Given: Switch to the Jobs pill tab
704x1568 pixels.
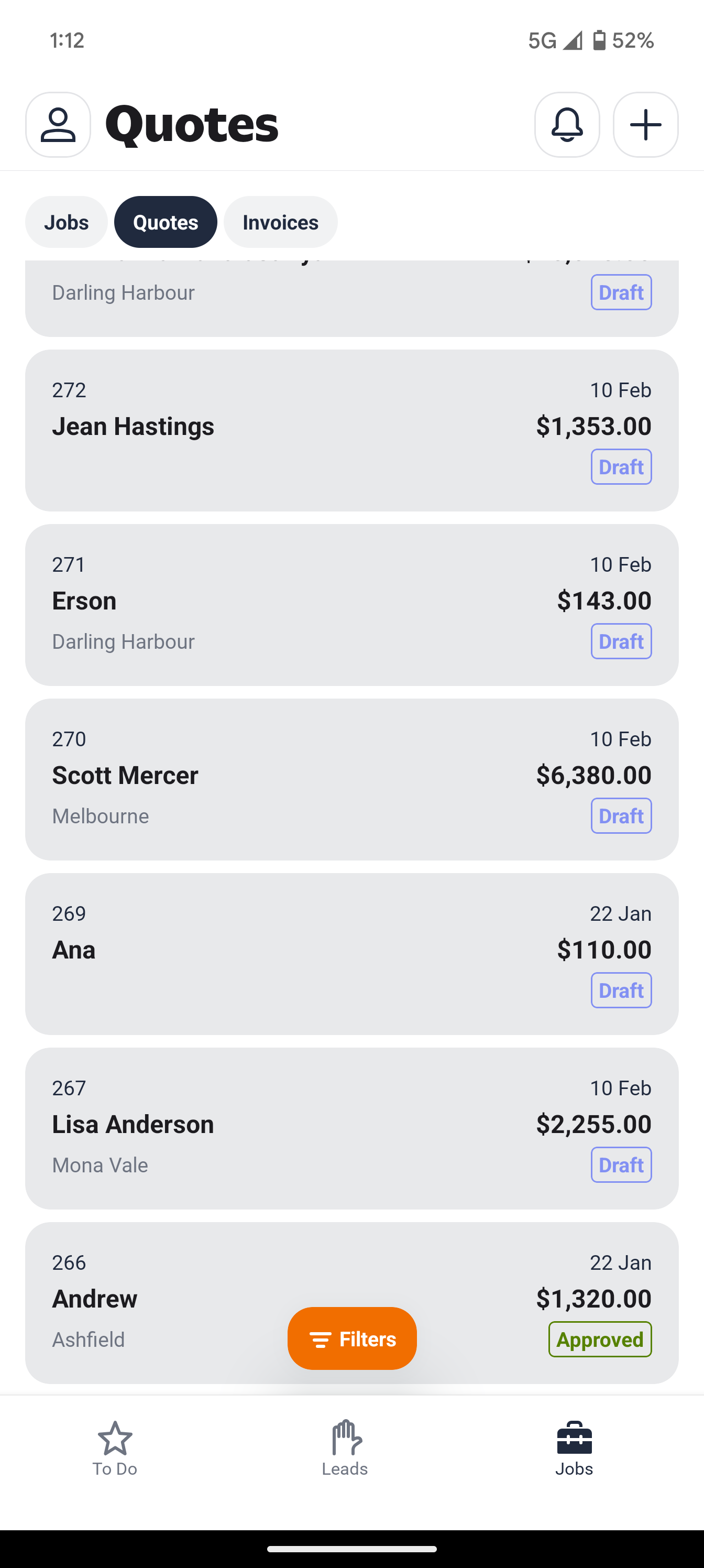Looking at the screenshot, I should click(67, 222).
